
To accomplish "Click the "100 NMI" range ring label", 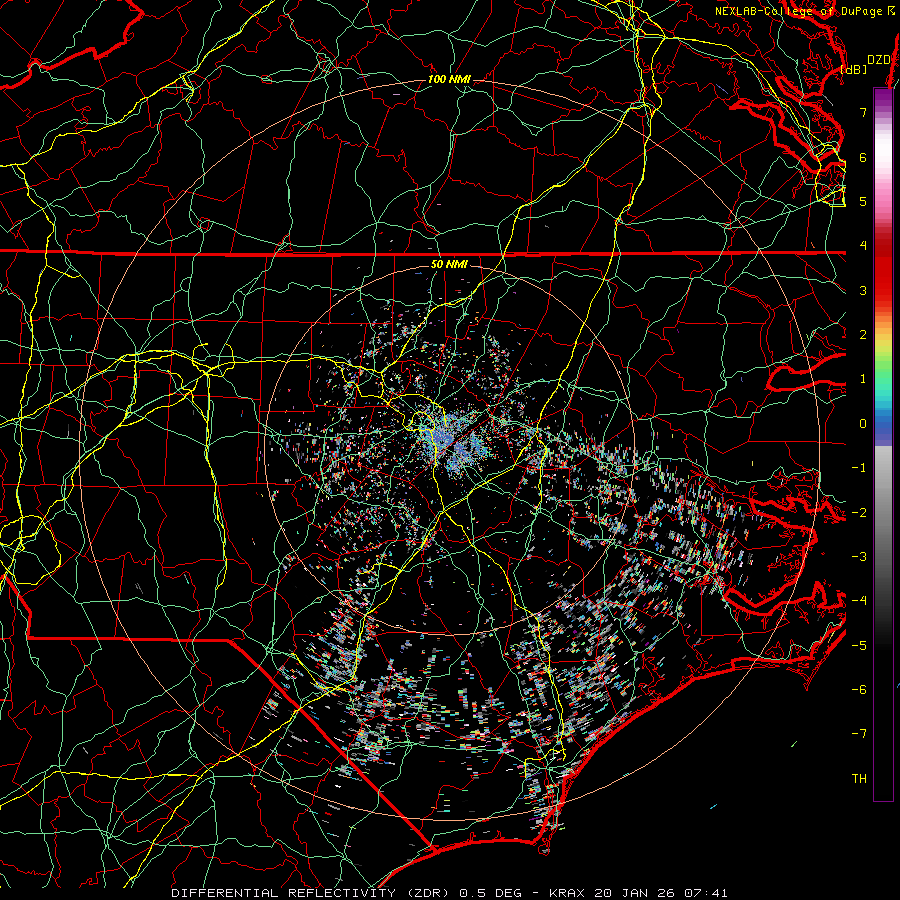I will click(448, 79).
